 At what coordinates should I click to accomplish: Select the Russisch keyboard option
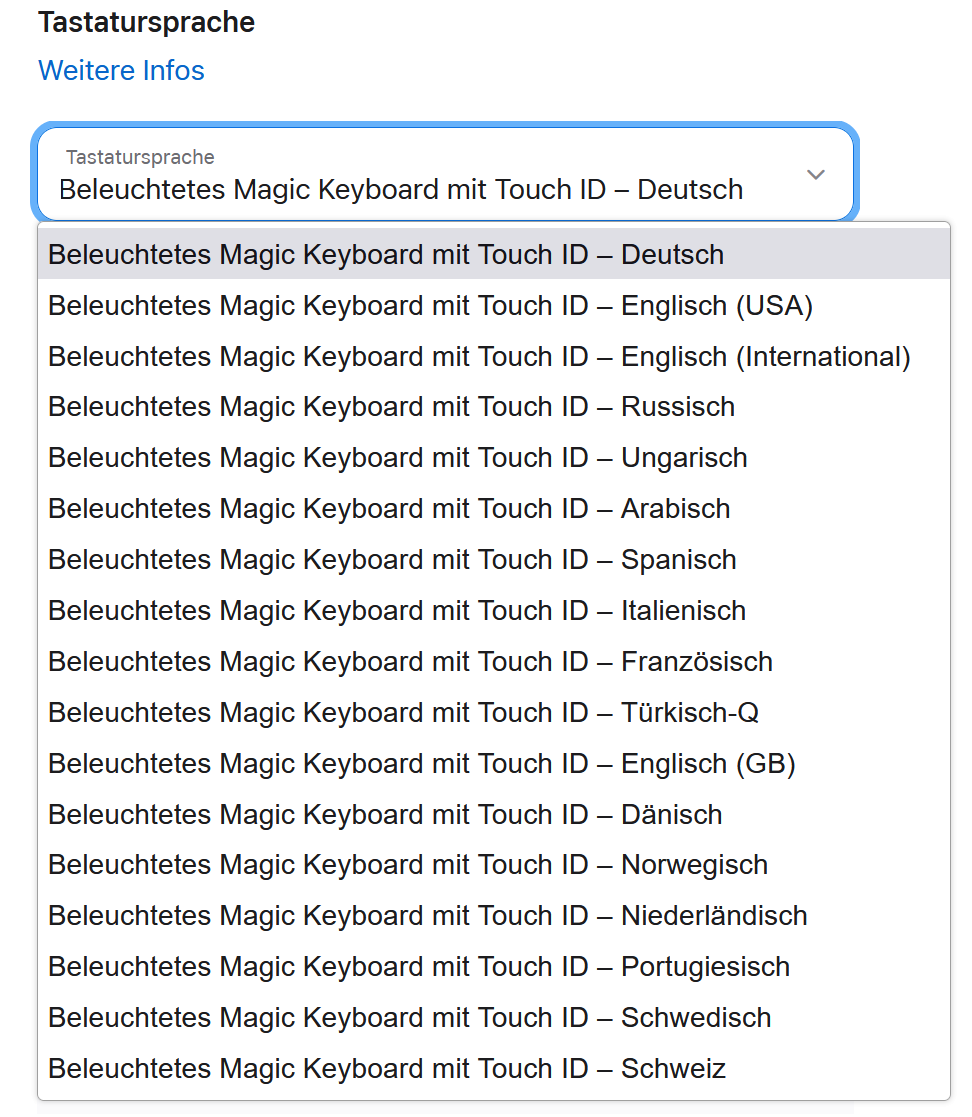pos(494,407)
